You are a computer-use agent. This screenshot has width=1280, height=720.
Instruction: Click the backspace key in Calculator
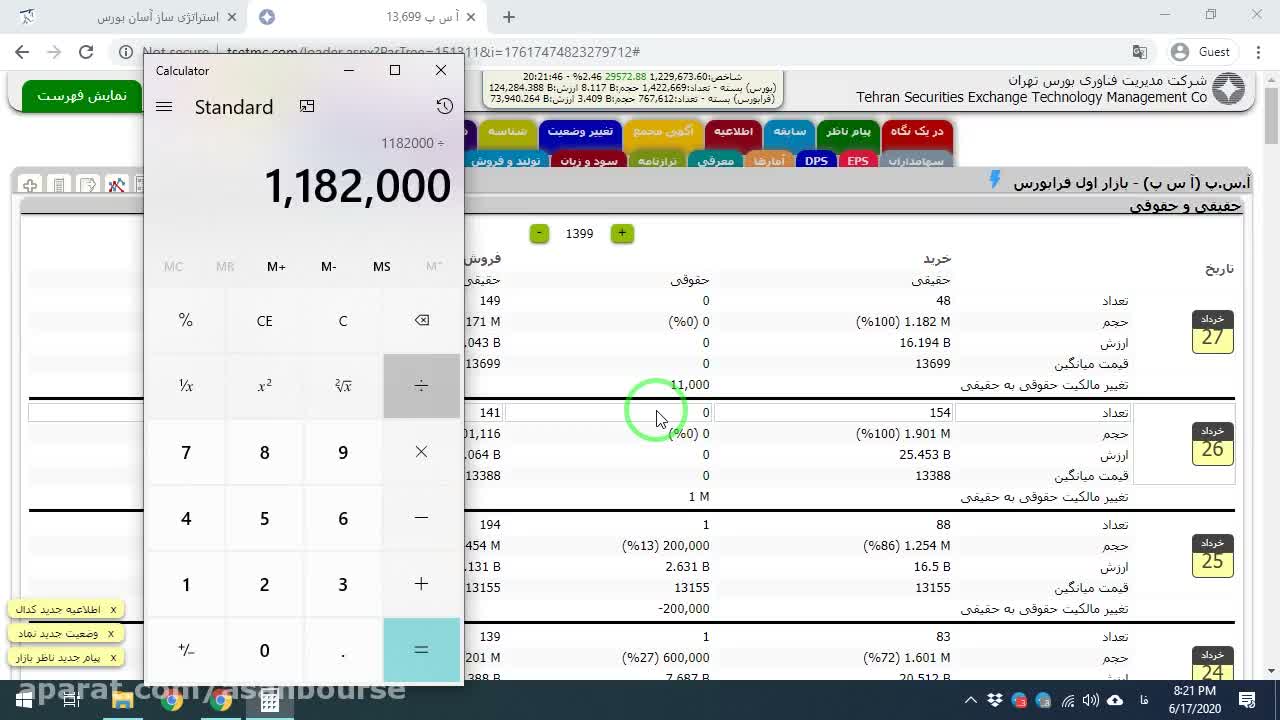click(x=421, y=320)
